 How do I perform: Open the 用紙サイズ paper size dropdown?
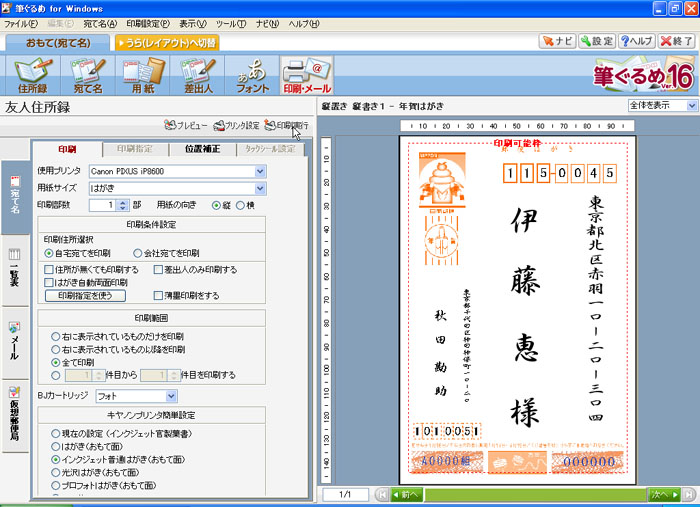coord(260,188)
